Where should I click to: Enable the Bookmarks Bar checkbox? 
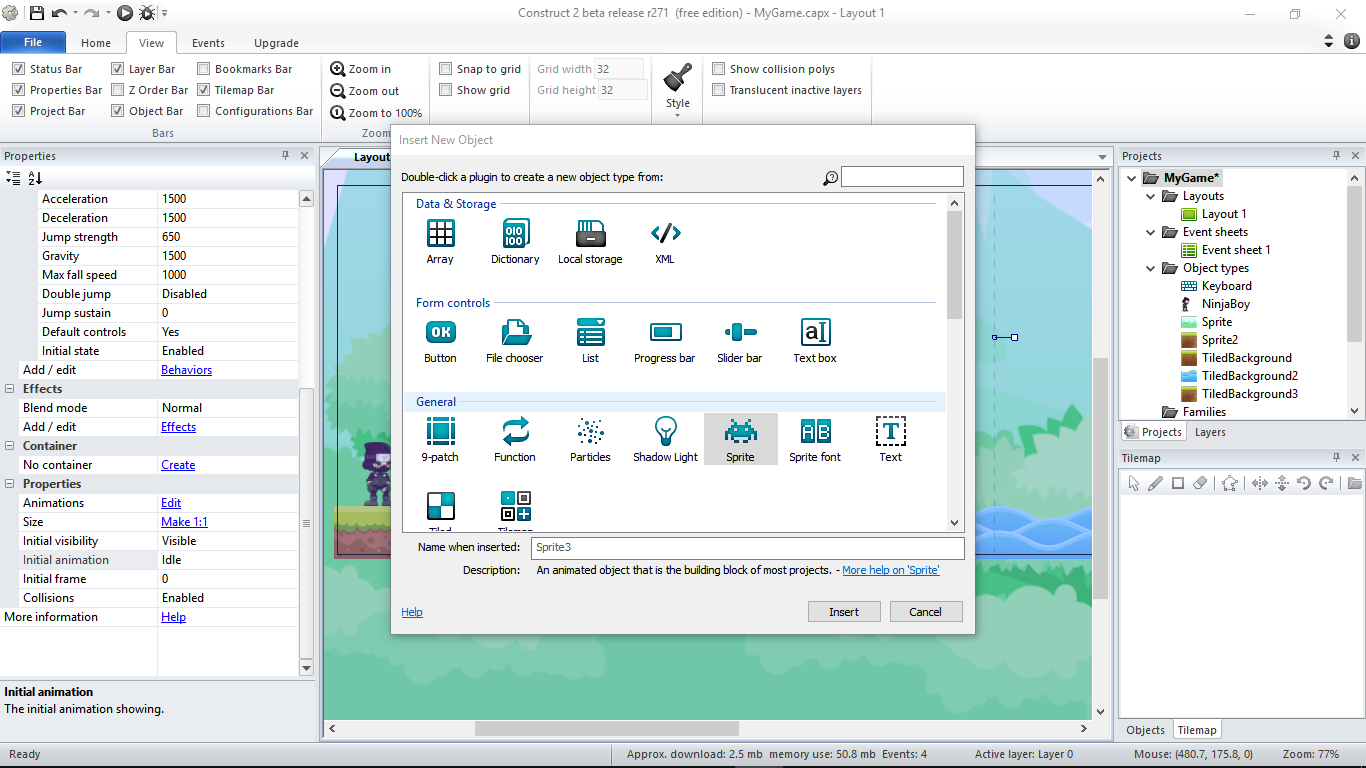click(204, 69)
